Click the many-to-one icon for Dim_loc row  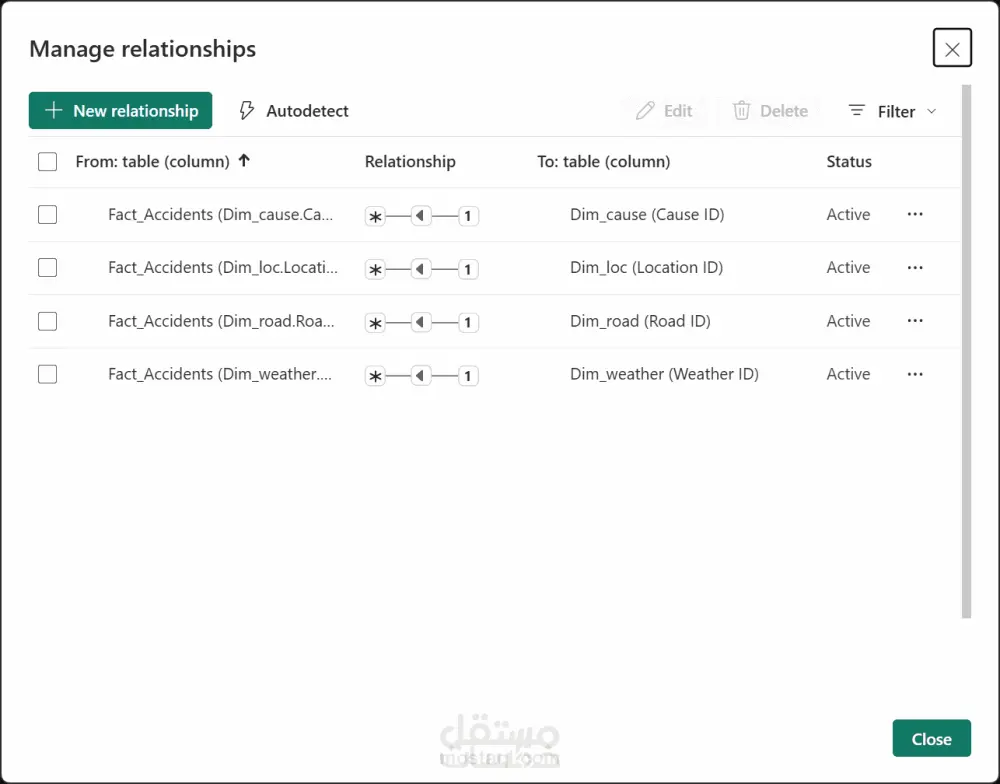pos(422,269)
